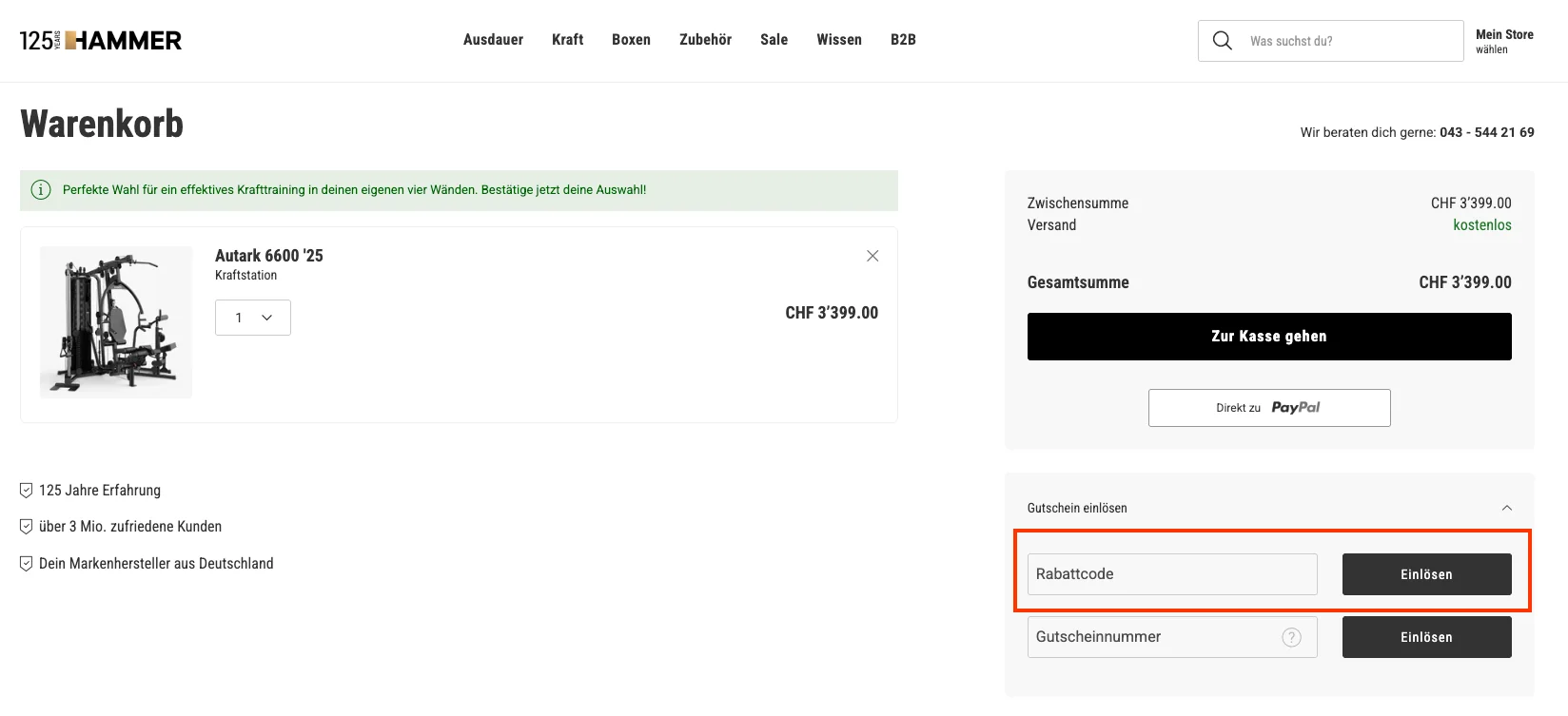Click the 'Kraftstation' product subtitle
1568x716 pixels.
coord(246,276)
